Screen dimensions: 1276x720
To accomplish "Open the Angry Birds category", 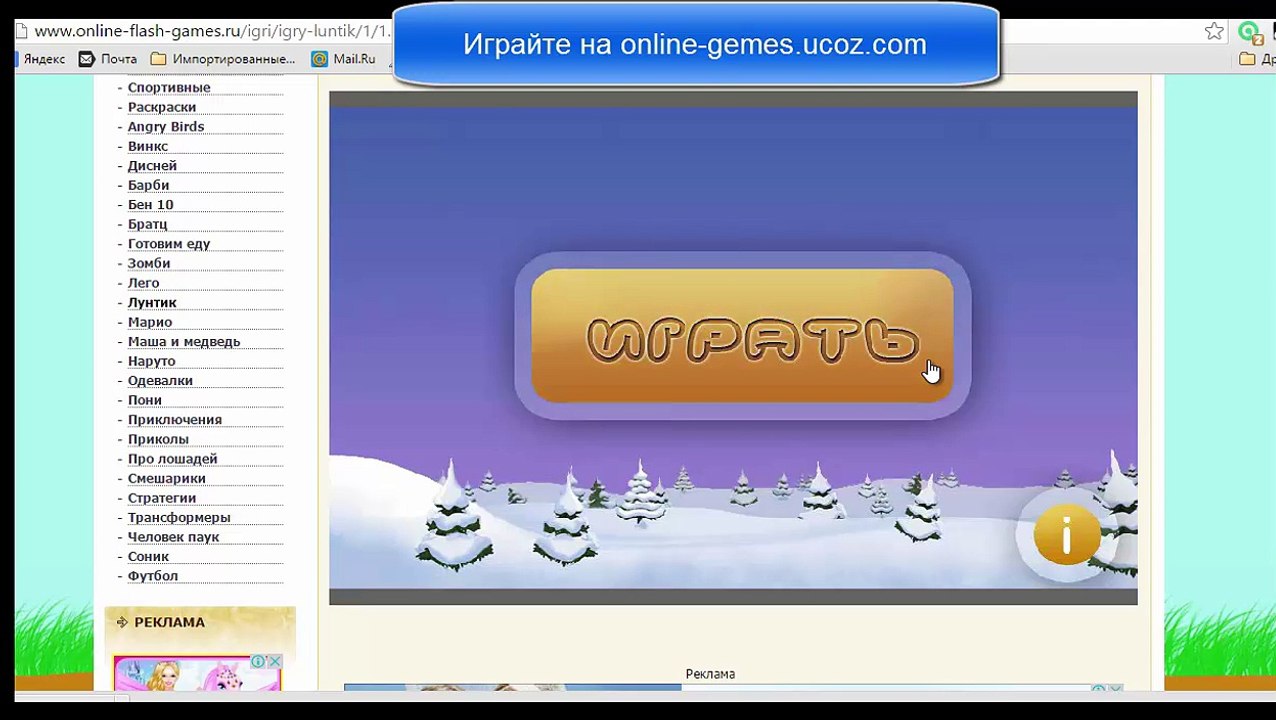I will pos(166,127).
